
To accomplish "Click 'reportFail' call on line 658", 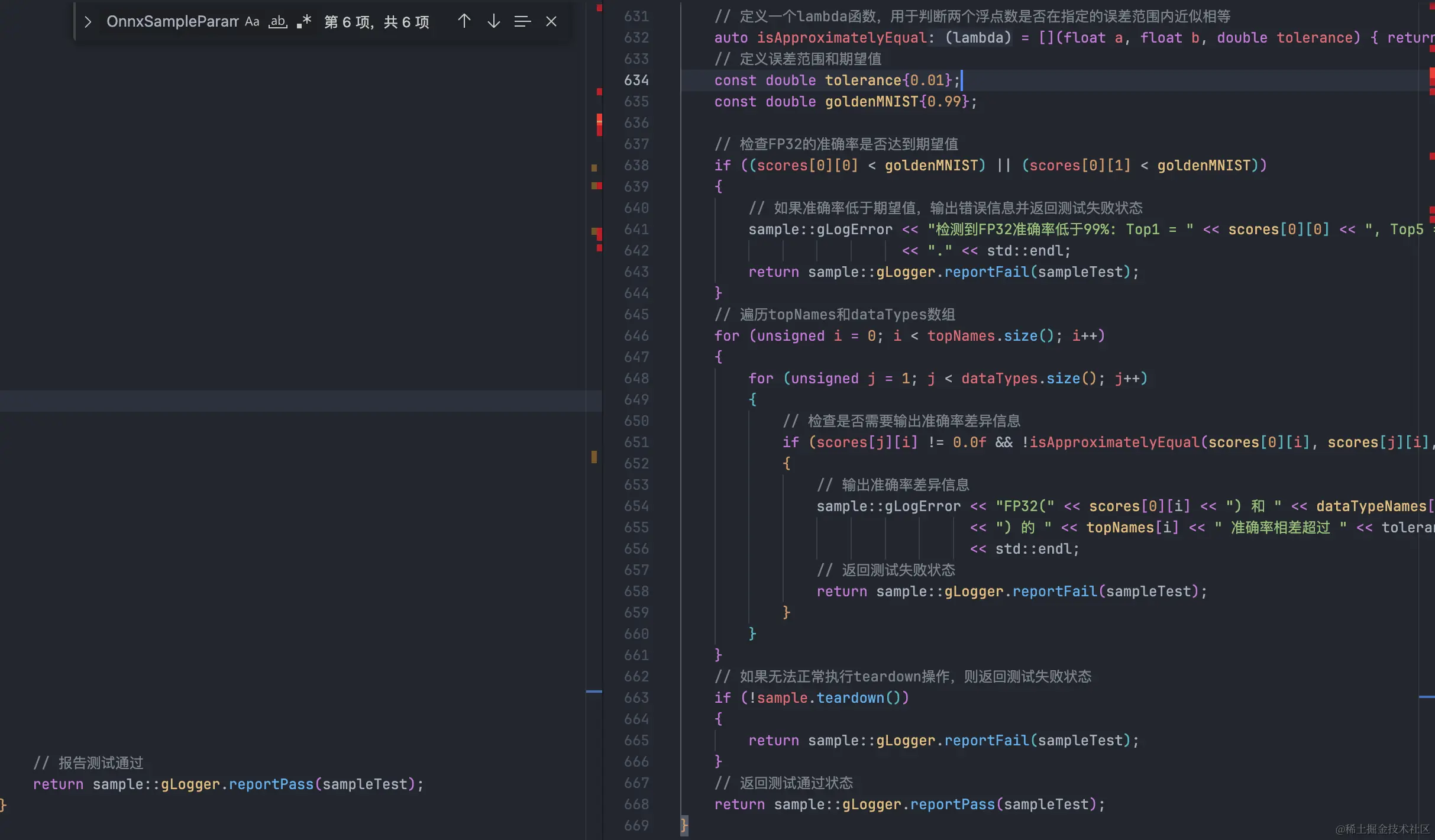I will (x=1055, y=591).
